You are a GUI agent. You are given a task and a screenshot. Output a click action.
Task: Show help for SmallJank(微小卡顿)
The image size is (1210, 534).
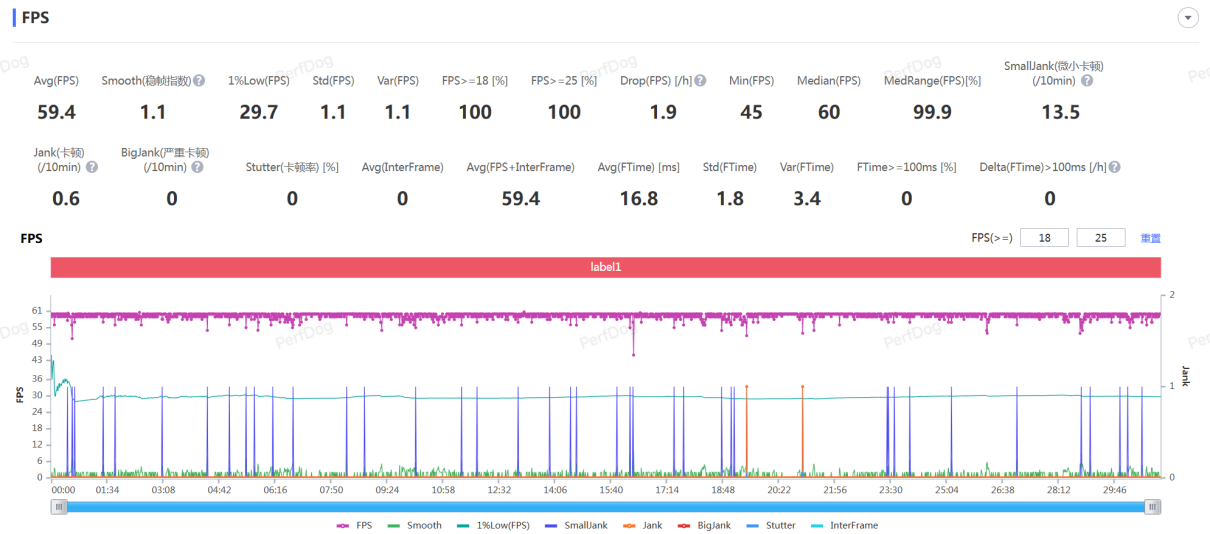1087,81
